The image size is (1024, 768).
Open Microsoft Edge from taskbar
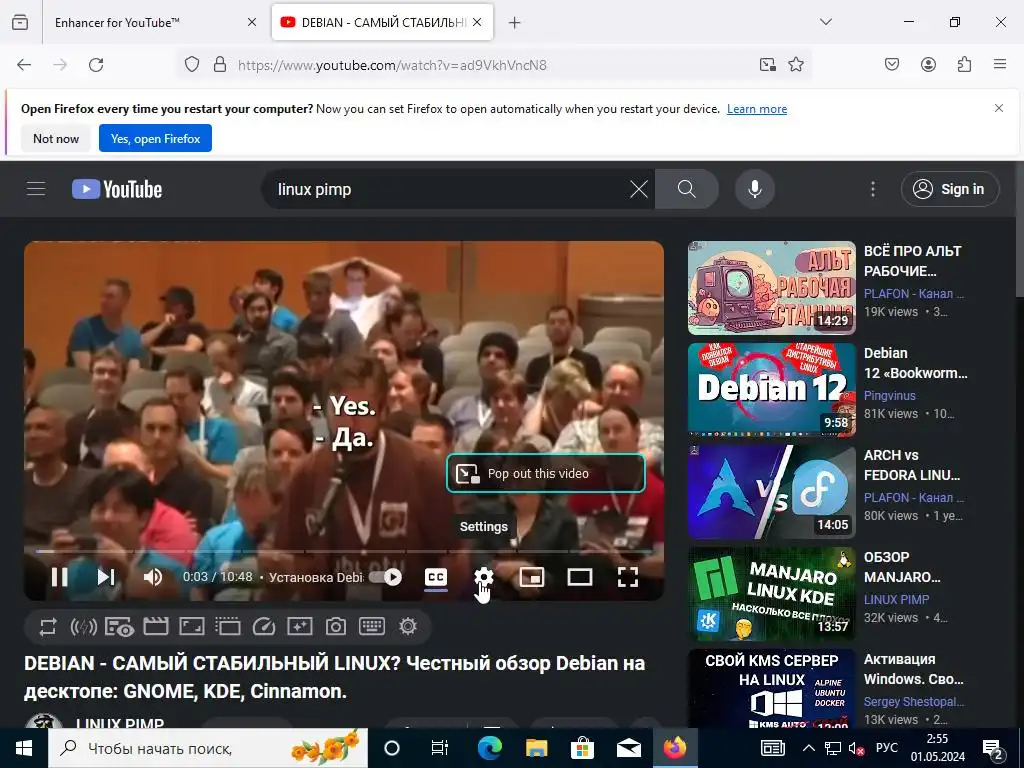point(489,748)
